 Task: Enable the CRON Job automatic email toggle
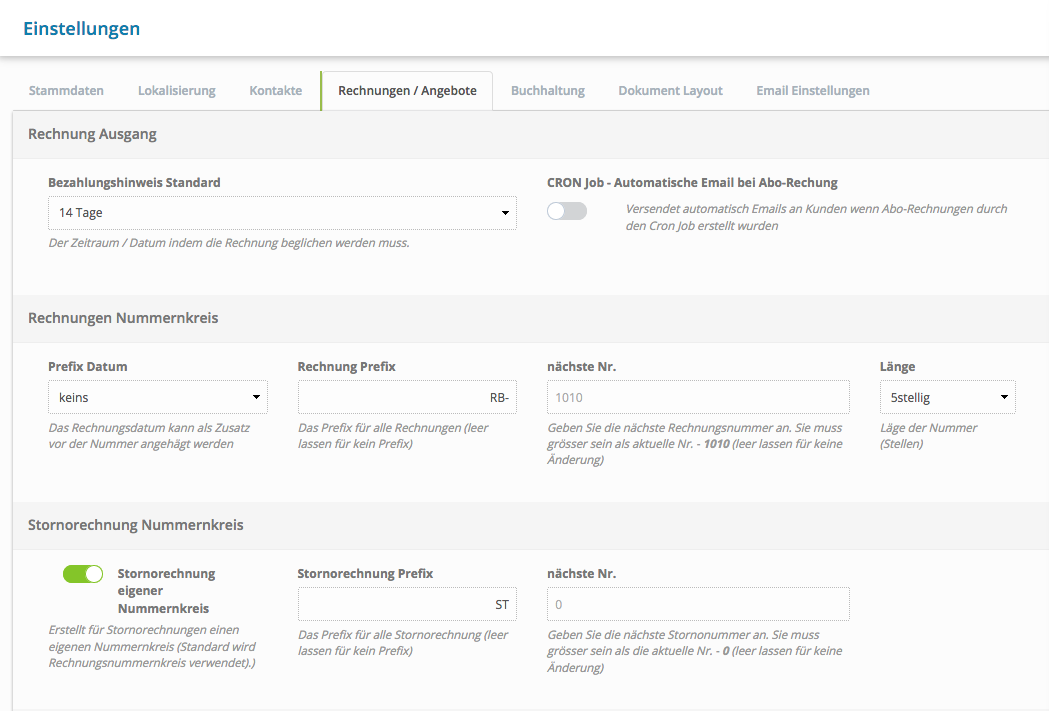567,211
